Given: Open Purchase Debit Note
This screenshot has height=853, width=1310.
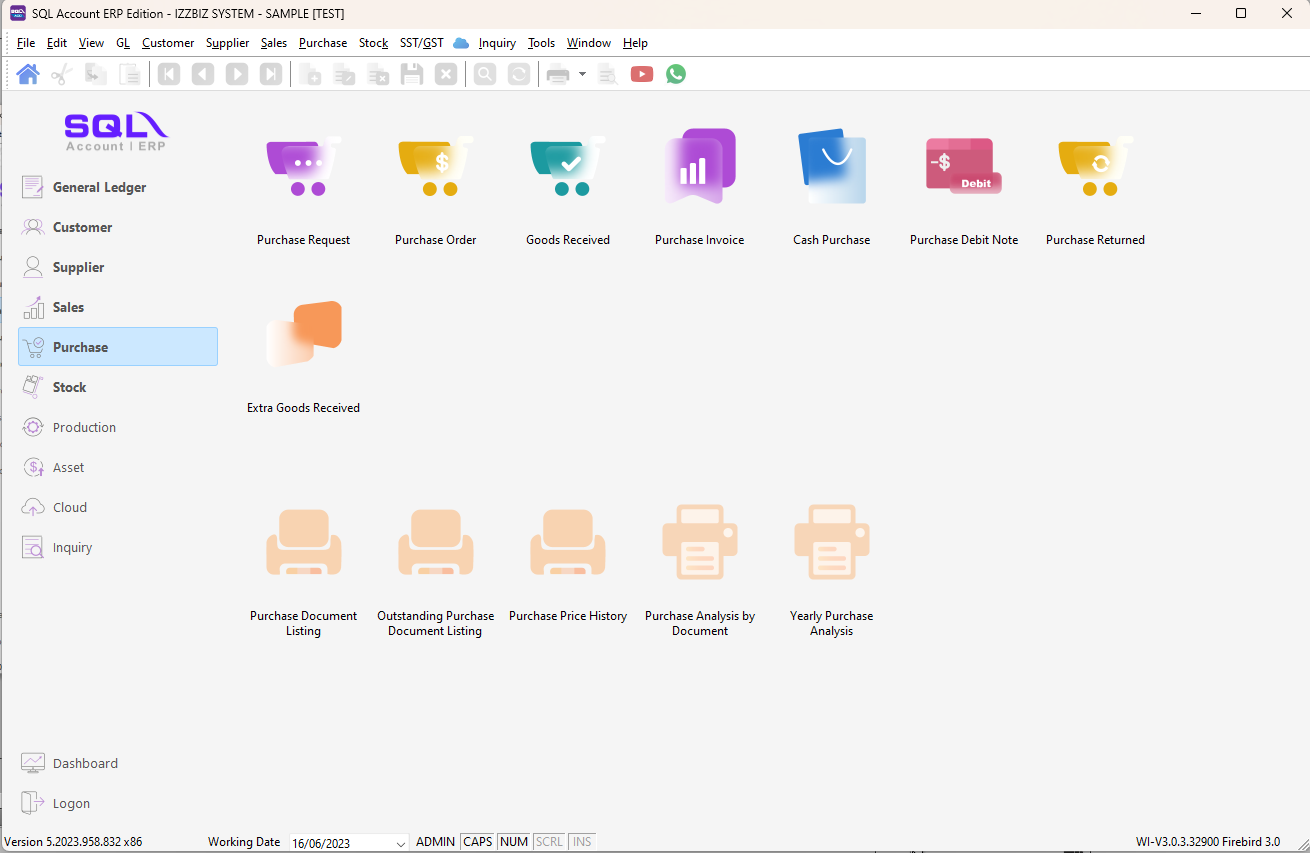Looking at the screenshot, I should pyautogui.click(x=964, y=187).
